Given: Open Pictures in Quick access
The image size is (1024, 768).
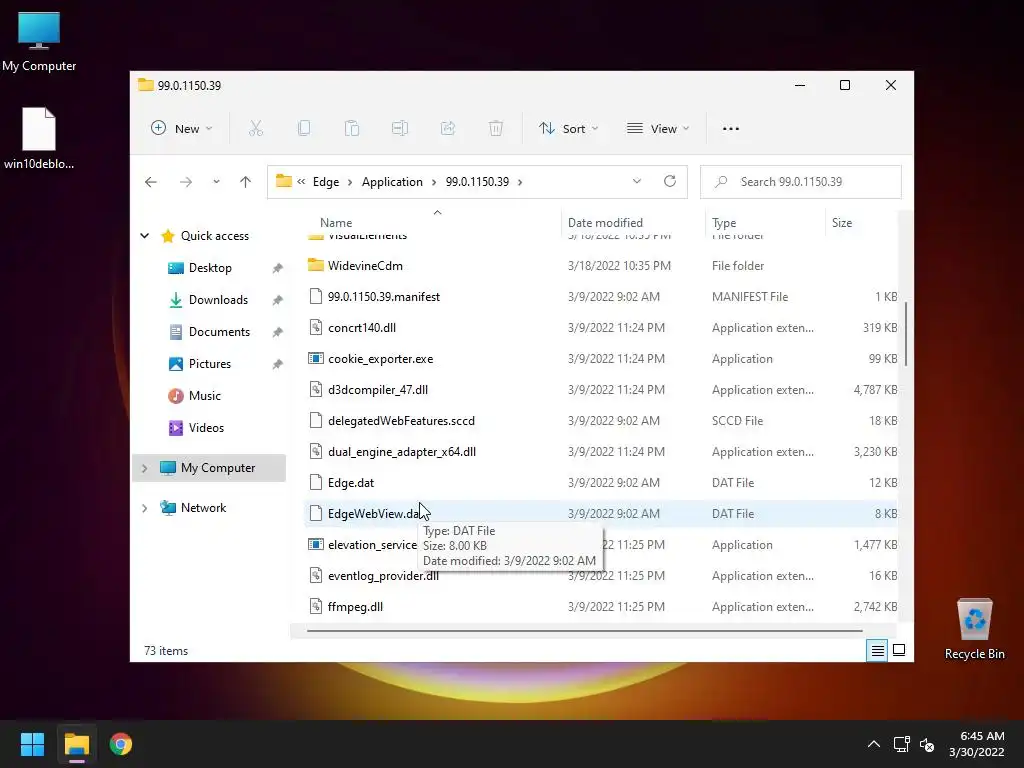Looking at the screenshot, I should click(x=210, y=364).
